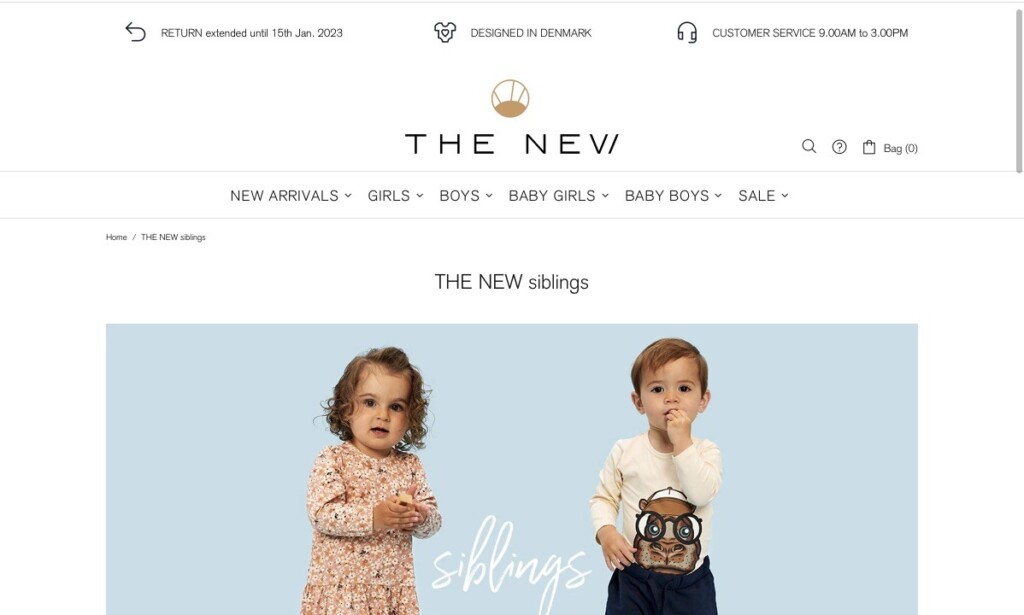
Task: Expand the GIRLS menu chevron
Action: click(420, 195)
